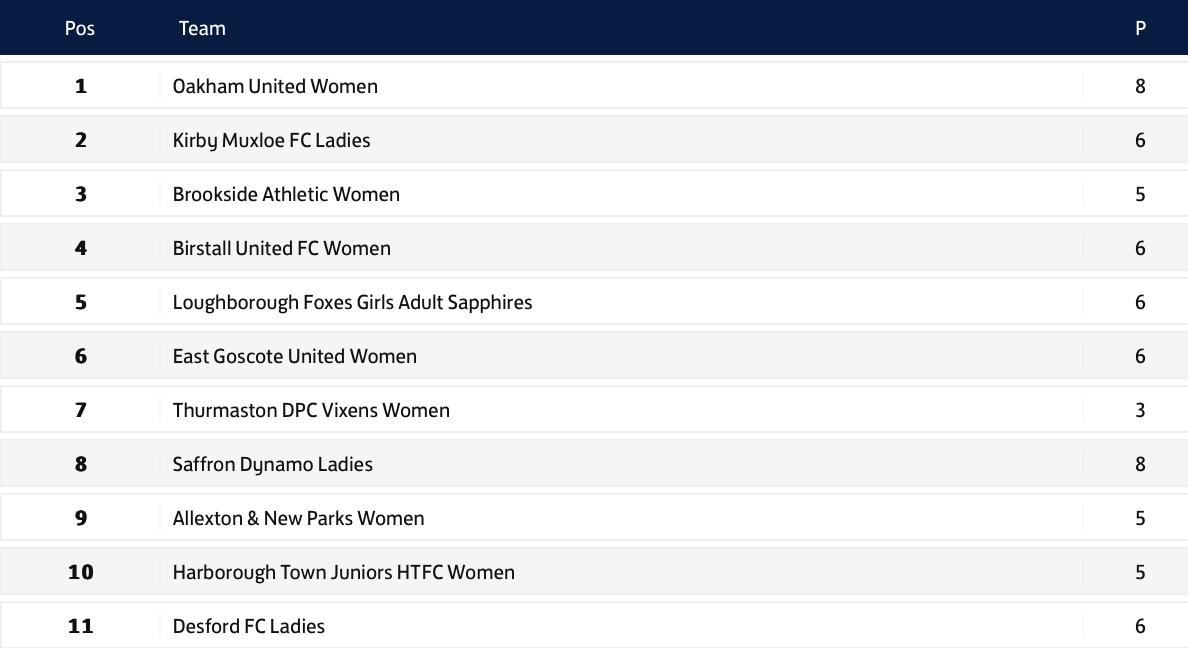Open Brookside Athletic Women team entry

[286, 194]
